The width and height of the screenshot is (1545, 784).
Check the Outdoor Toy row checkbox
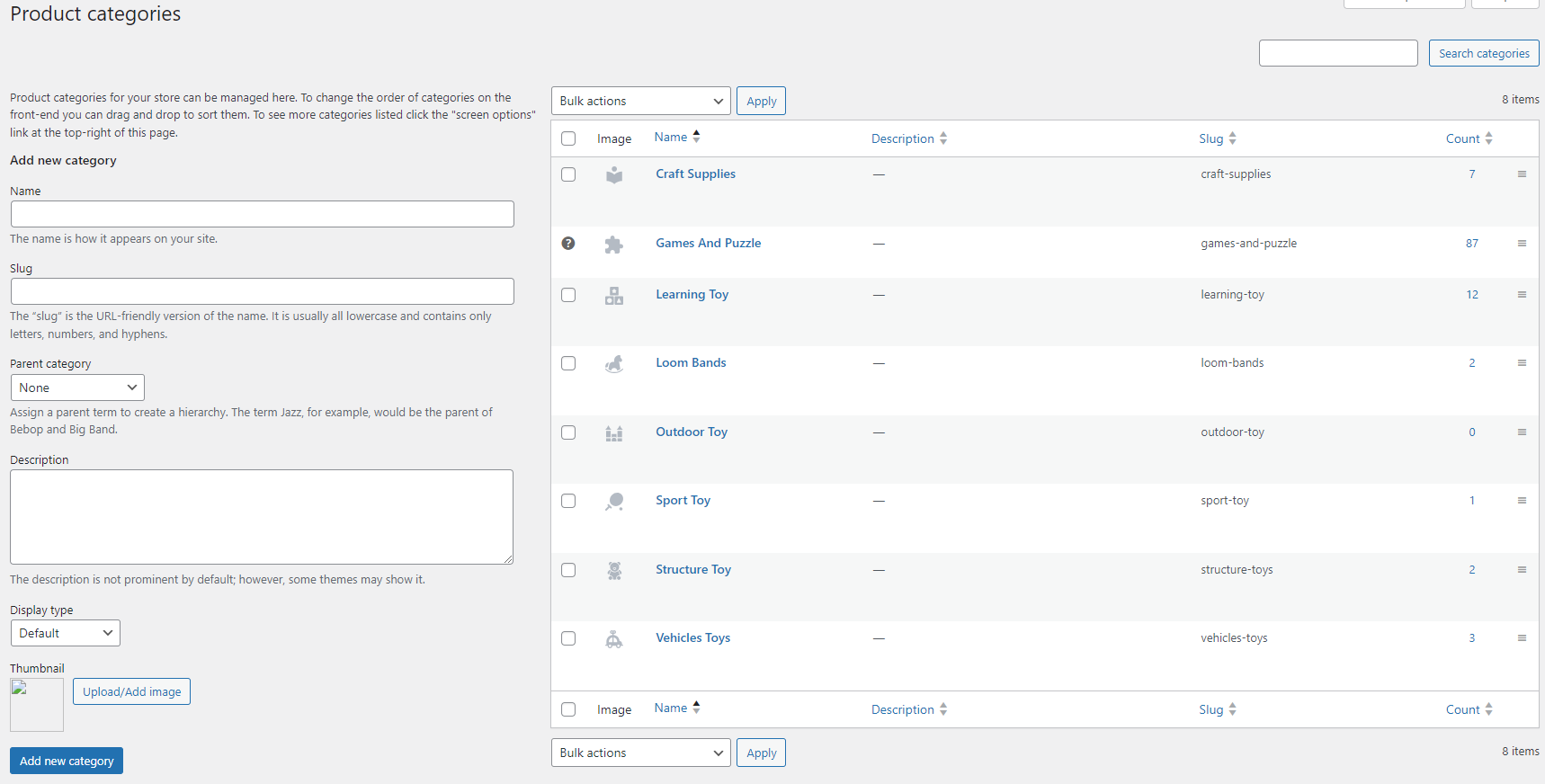pyautogui.click(x=568, y=432)
